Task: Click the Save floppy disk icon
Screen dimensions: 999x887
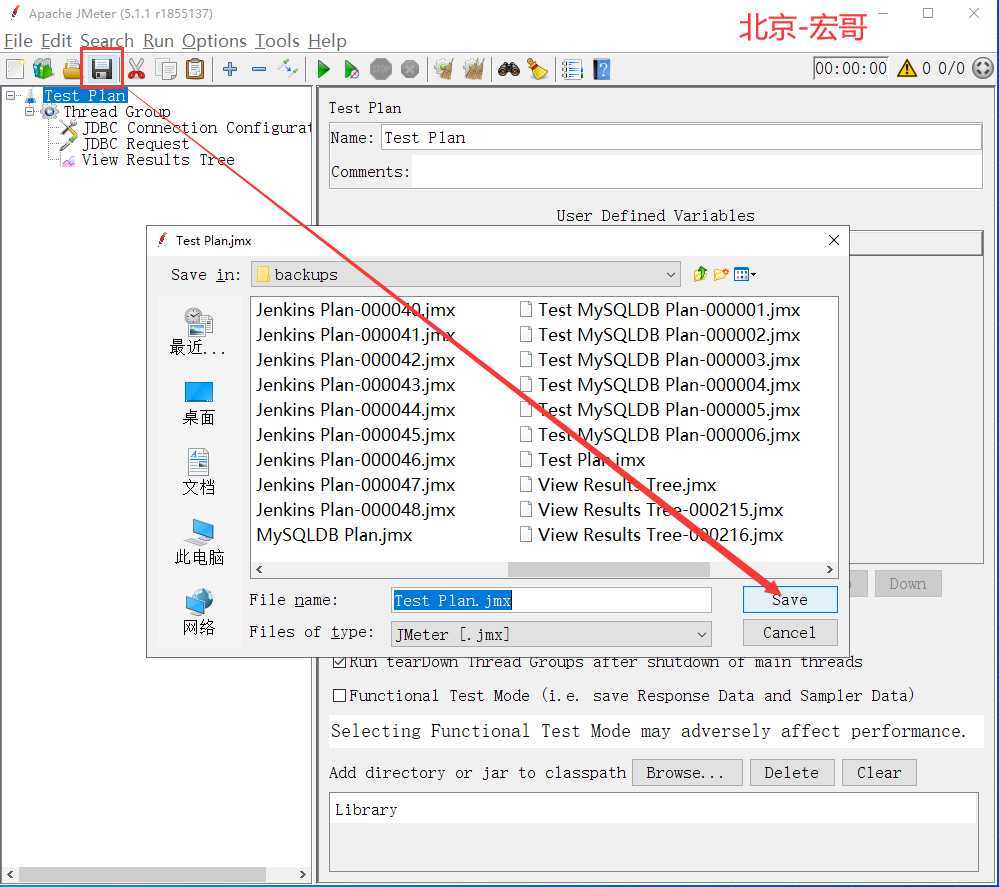Action: [102, 69]
